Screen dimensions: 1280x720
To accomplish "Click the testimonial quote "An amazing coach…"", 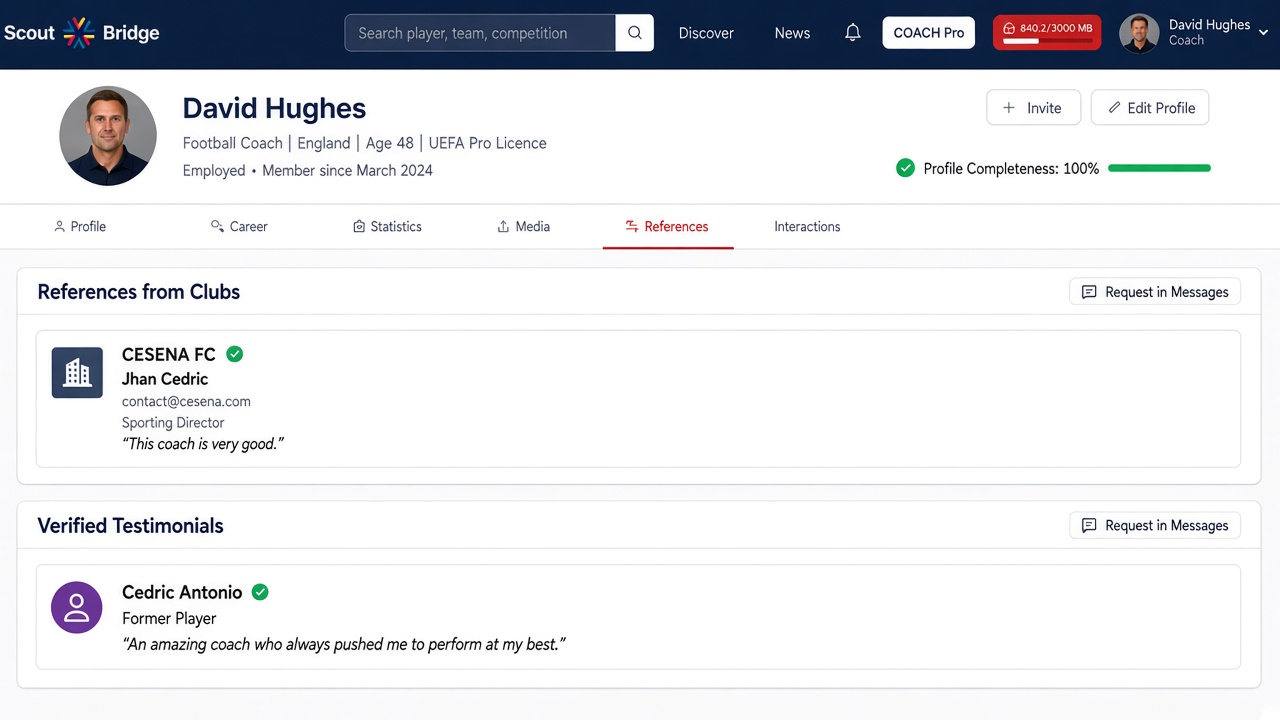I will click(344, 644).
